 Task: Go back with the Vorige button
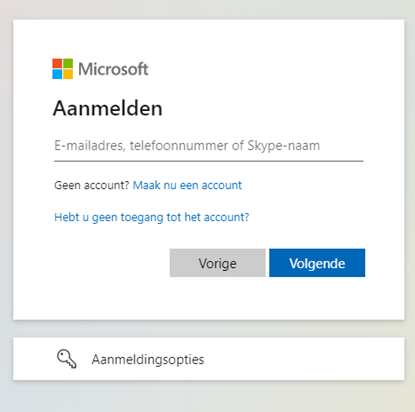pos(218,263)
